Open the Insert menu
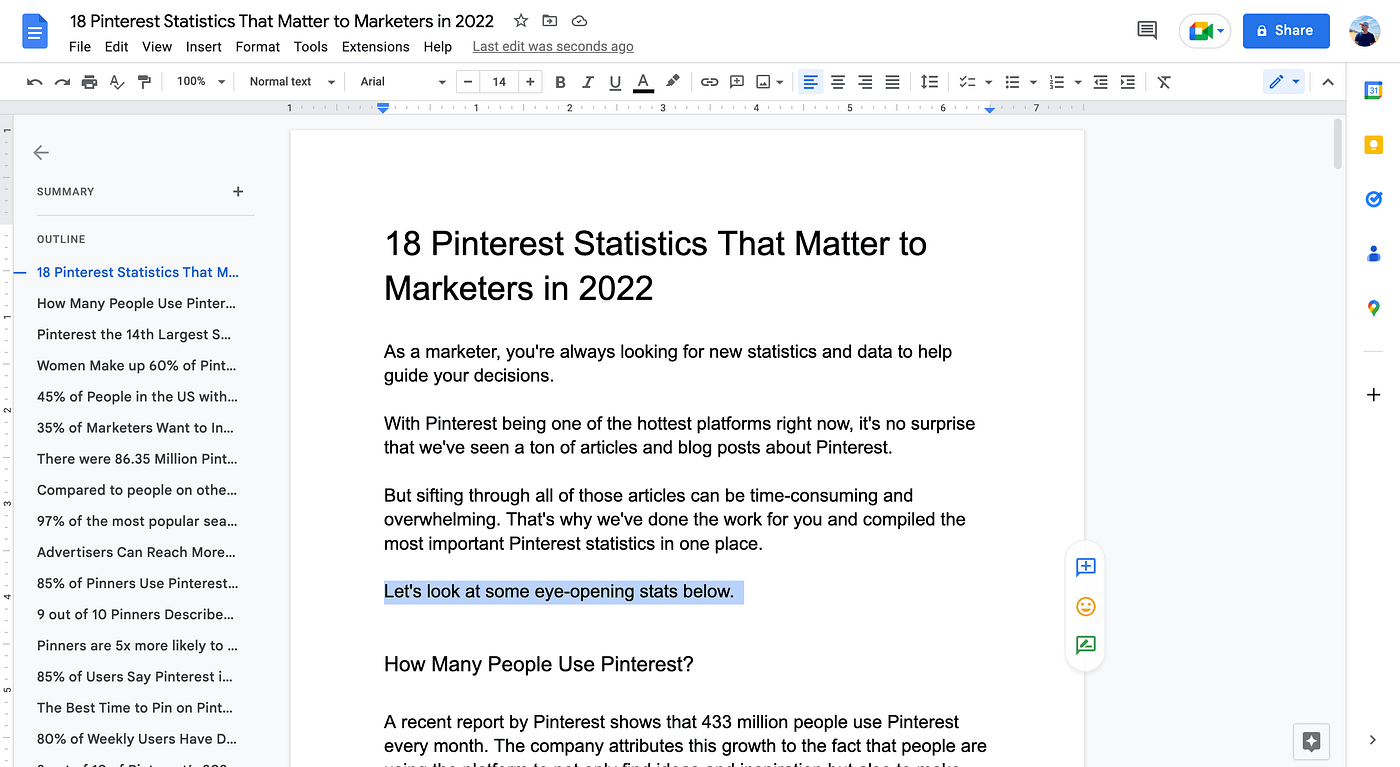The image size is (1400, 767). 204,47
